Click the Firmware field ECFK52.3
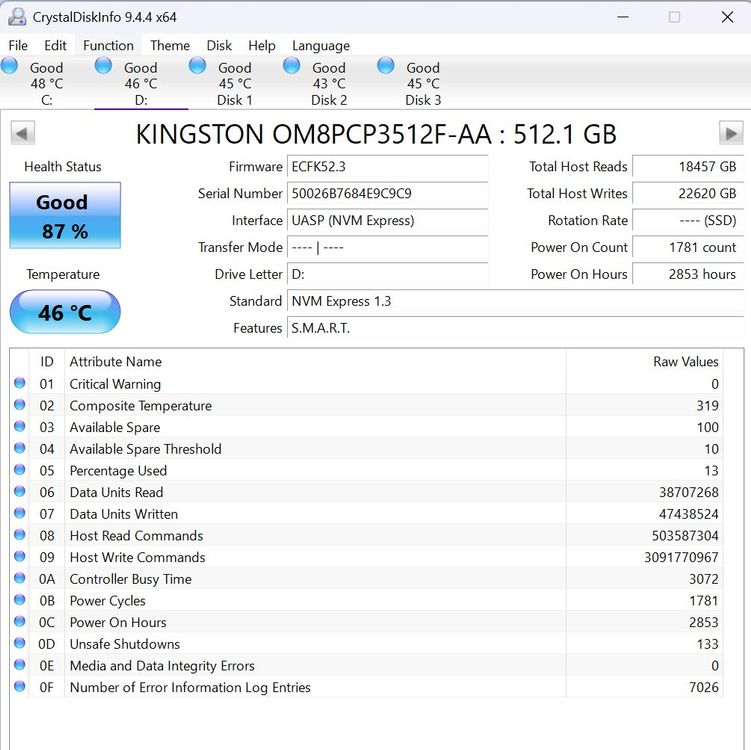751x750 pixels. (x=387, y=167)
